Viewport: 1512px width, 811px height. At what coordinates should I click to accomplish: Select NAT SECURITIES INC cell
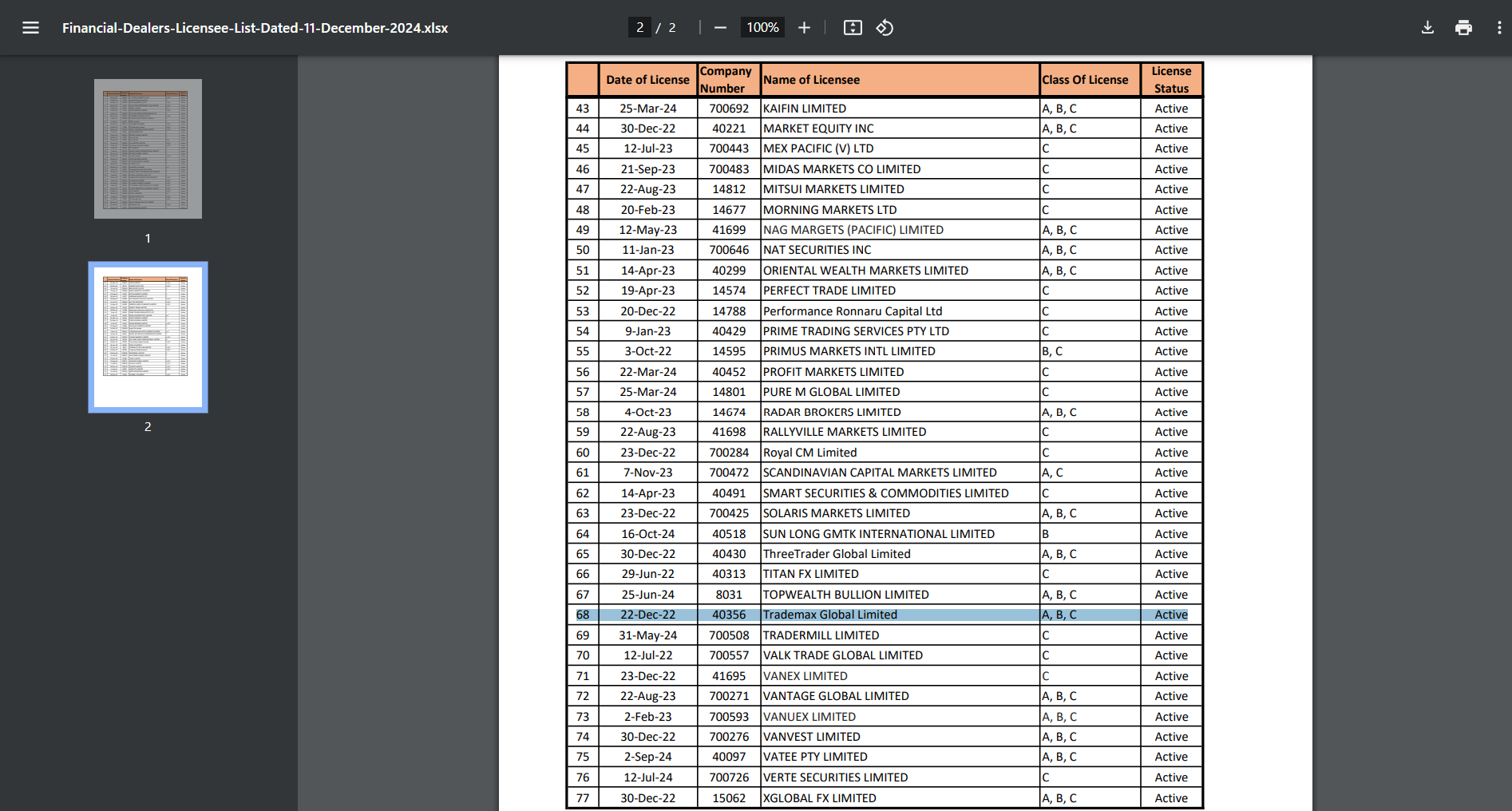pyautogui.click(x=900, y=250)
